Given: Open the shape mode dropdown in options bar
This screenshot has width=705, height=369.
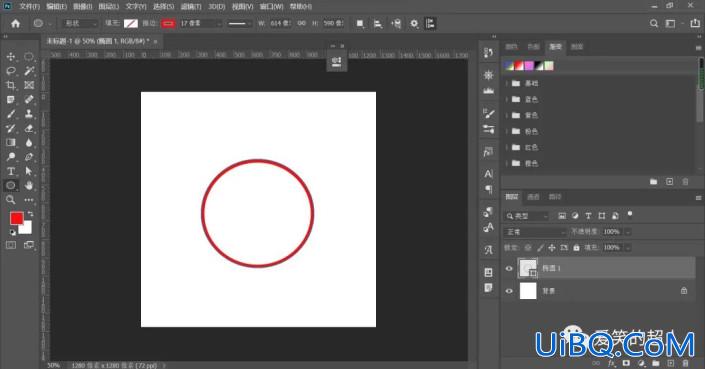Looking at the screenshot, I should point(80,23).
